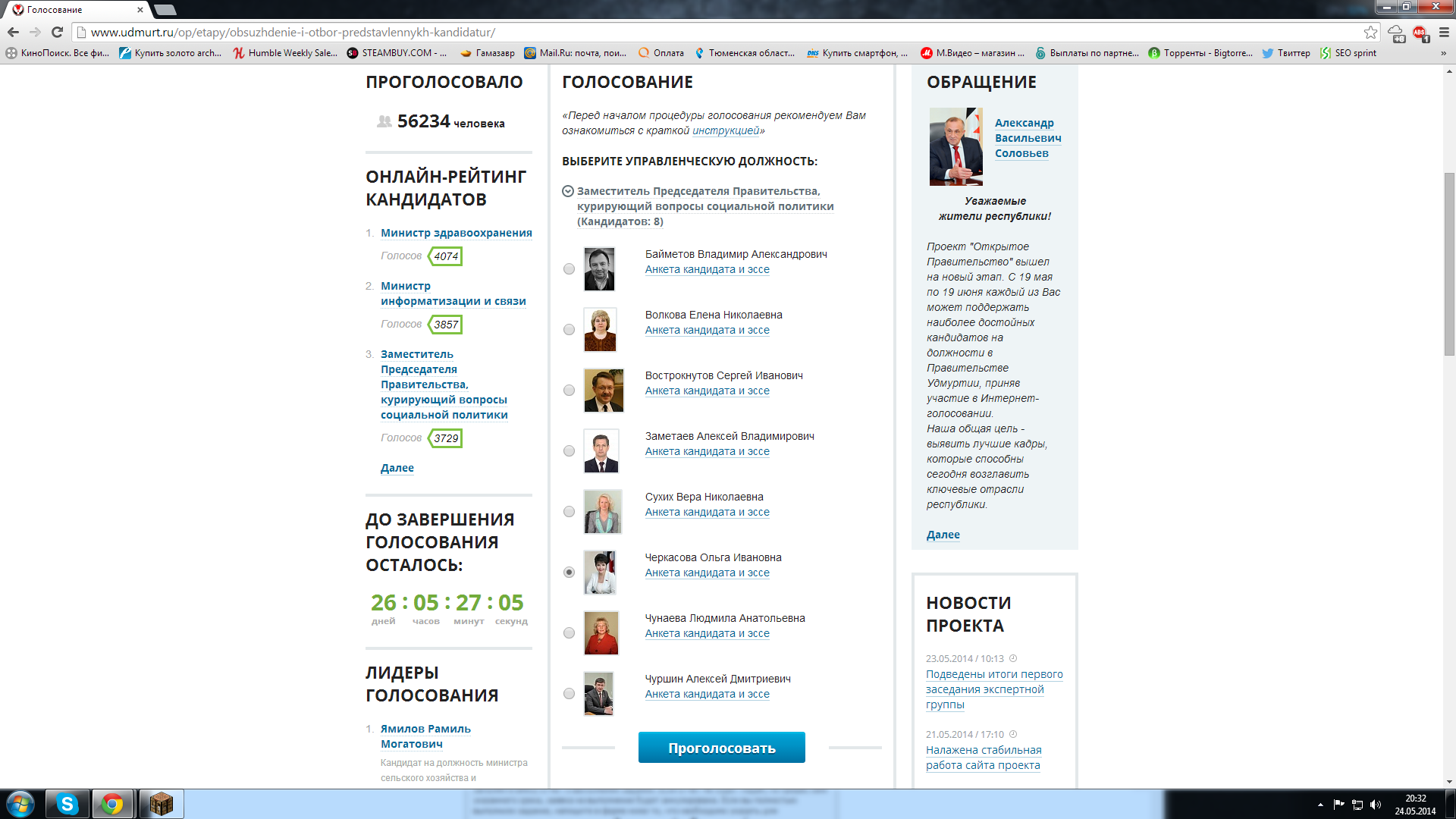The width and height of the screenshot is (1456, 819).
Task: Choose Чуршин Алексей Дмитриевич radio button
Action: pos(569,694)
